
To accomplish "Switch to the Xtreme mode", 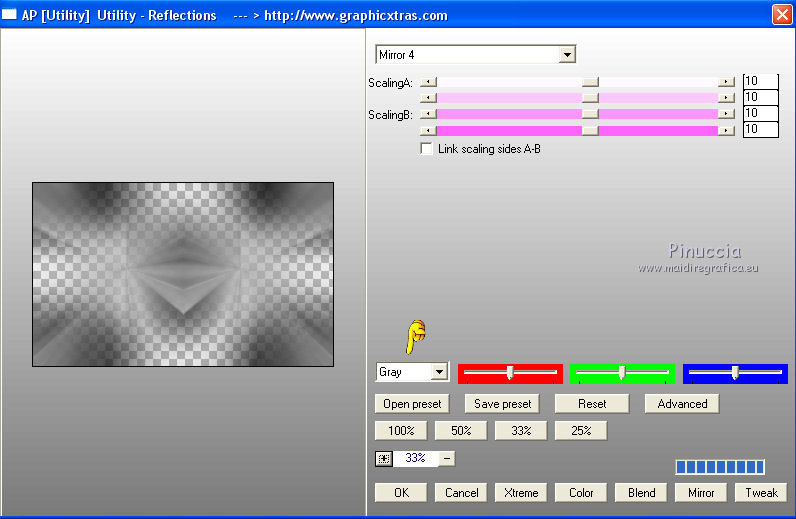I will coord(521,493).
